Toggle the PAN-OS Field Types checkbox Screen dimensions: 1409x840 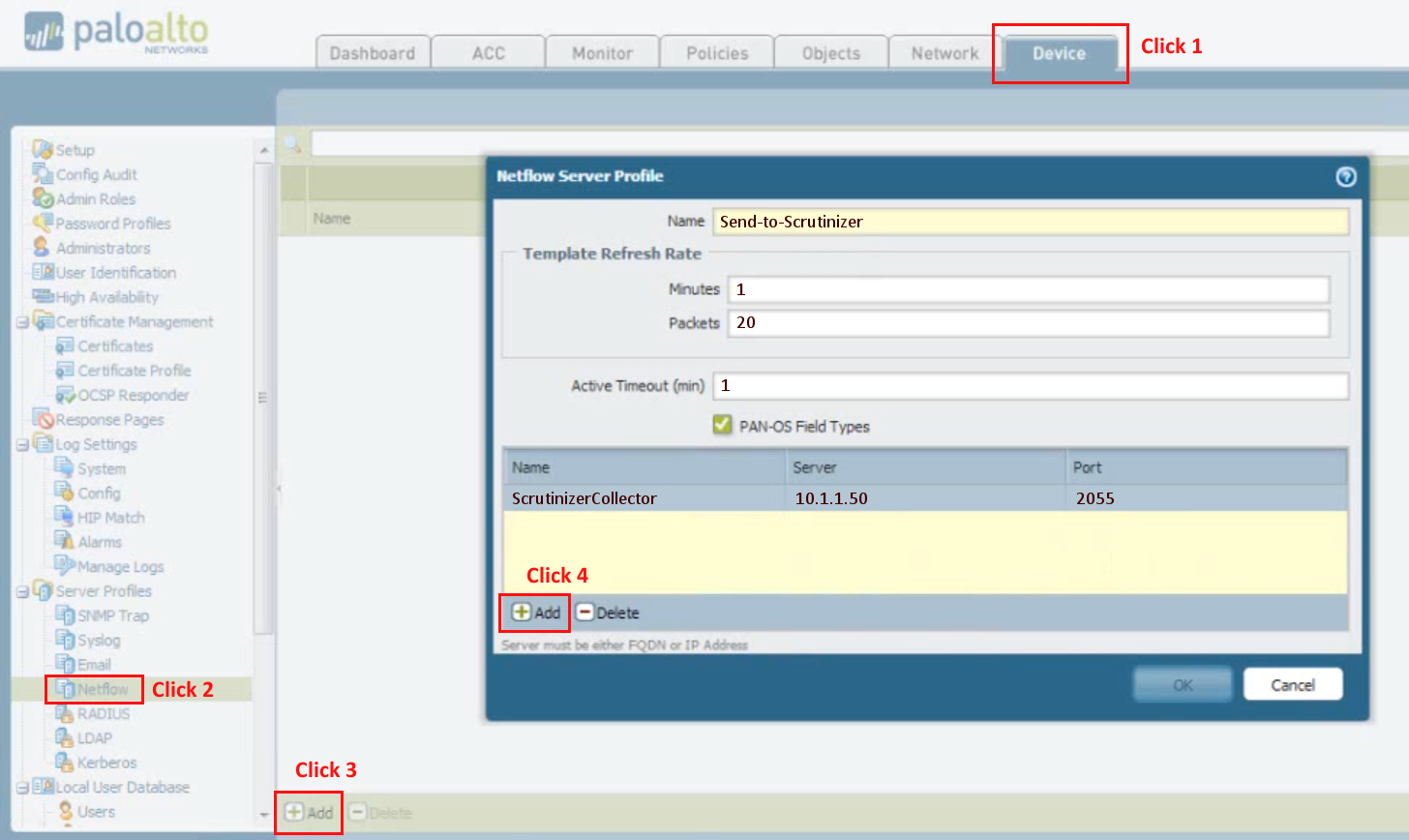coord(722,425)
